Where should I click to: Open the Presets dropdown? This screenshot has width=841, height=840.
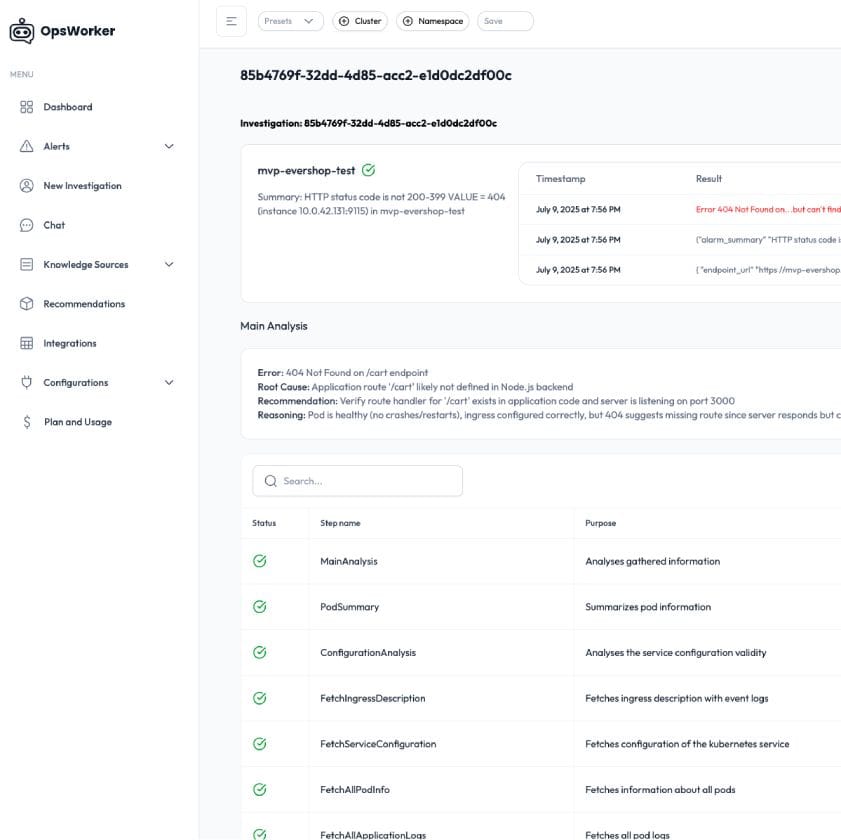coord(290,21)
